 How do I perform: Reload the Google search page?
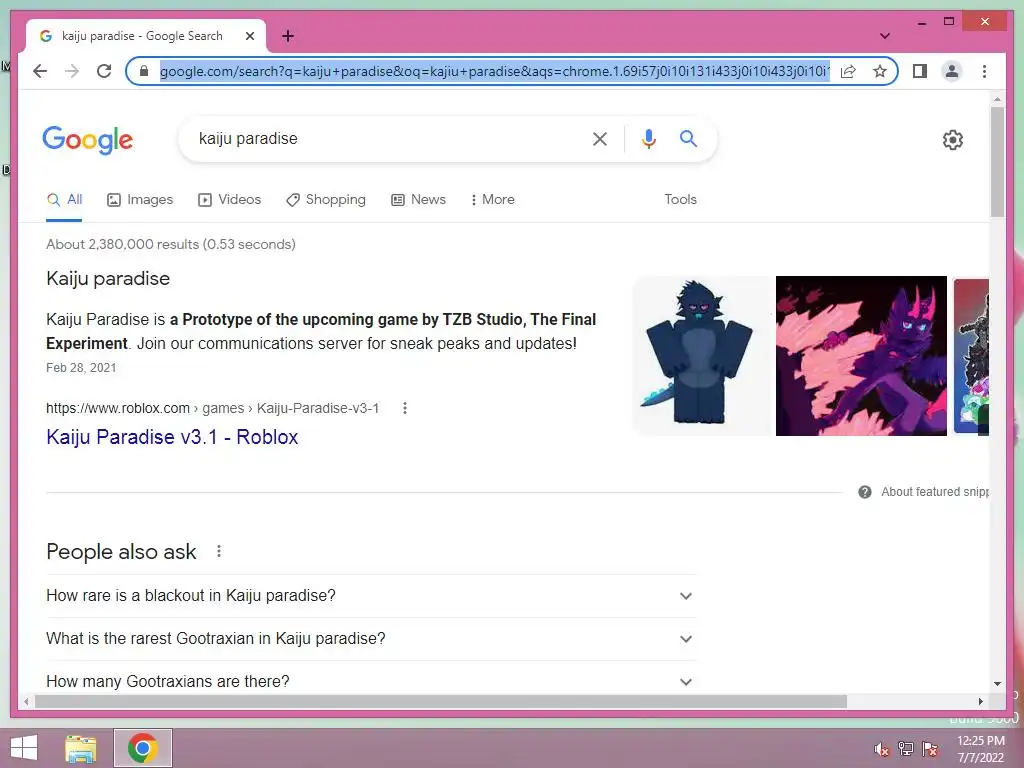pyautogui.click(x=104, y=71)
